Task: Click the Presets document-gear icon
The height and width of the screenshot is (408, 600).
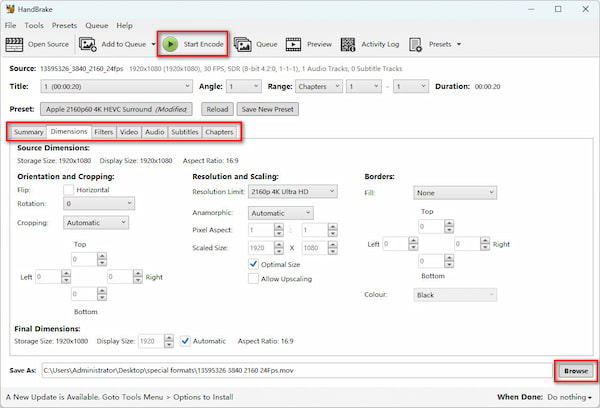Action: coord(415,44)
